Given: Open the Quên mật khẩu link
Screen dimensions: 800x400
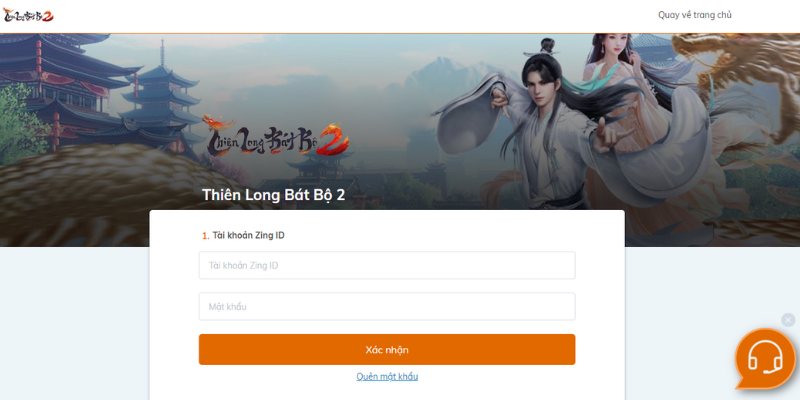Looking at the screenshot, I should [387, 377].
